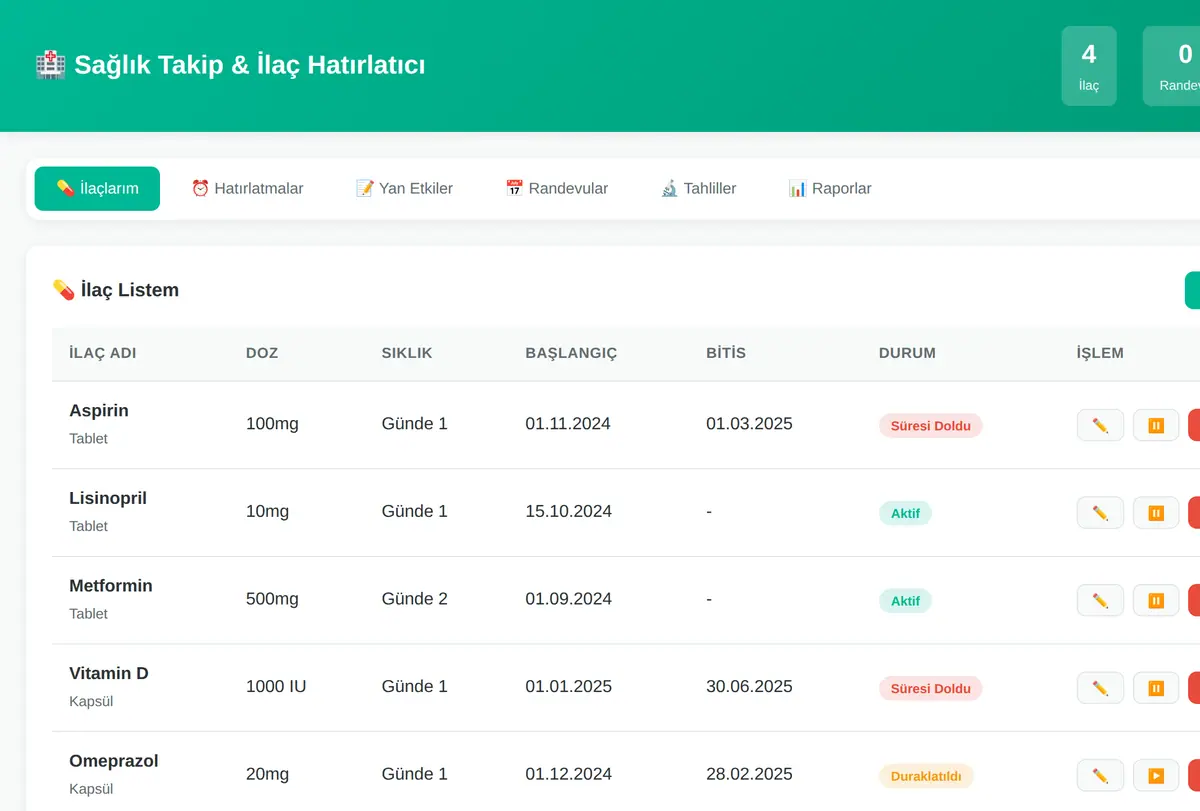Click the Aktif status badge for Metformin
The image size is (1200, 811).
click(905, 600)
